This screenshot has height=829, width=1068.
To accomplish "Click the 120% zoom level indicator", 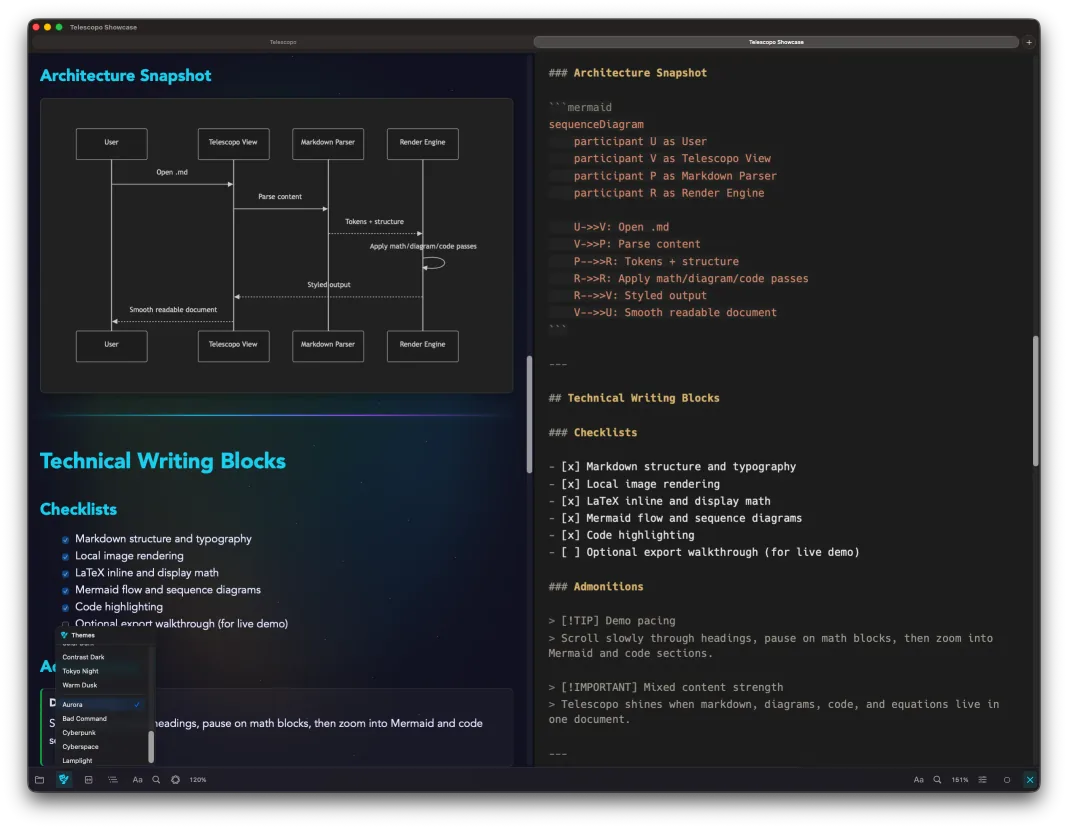I will click(198, 780).
